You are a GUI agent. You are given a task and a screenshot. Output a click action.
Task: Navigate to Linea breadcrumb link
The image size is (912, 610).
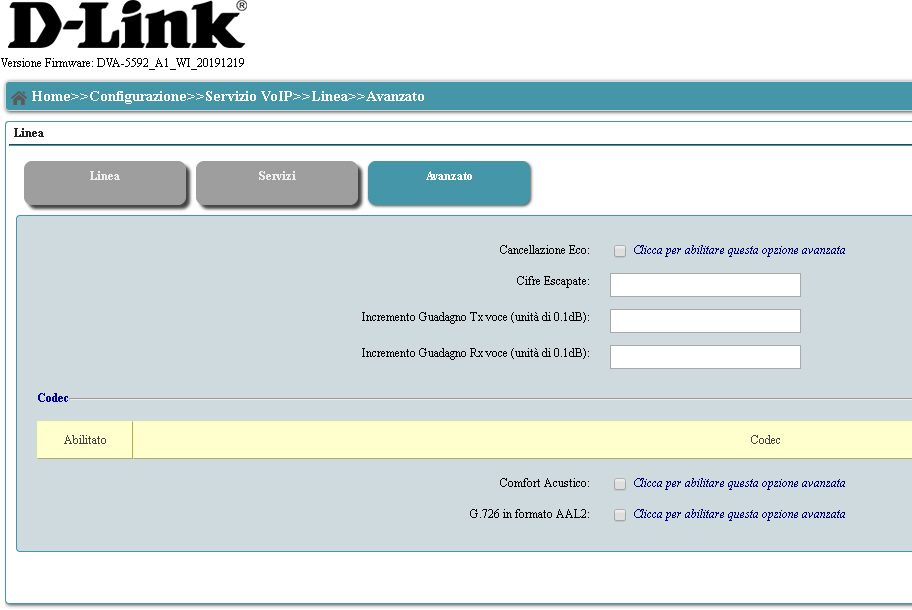click(329, 97)
